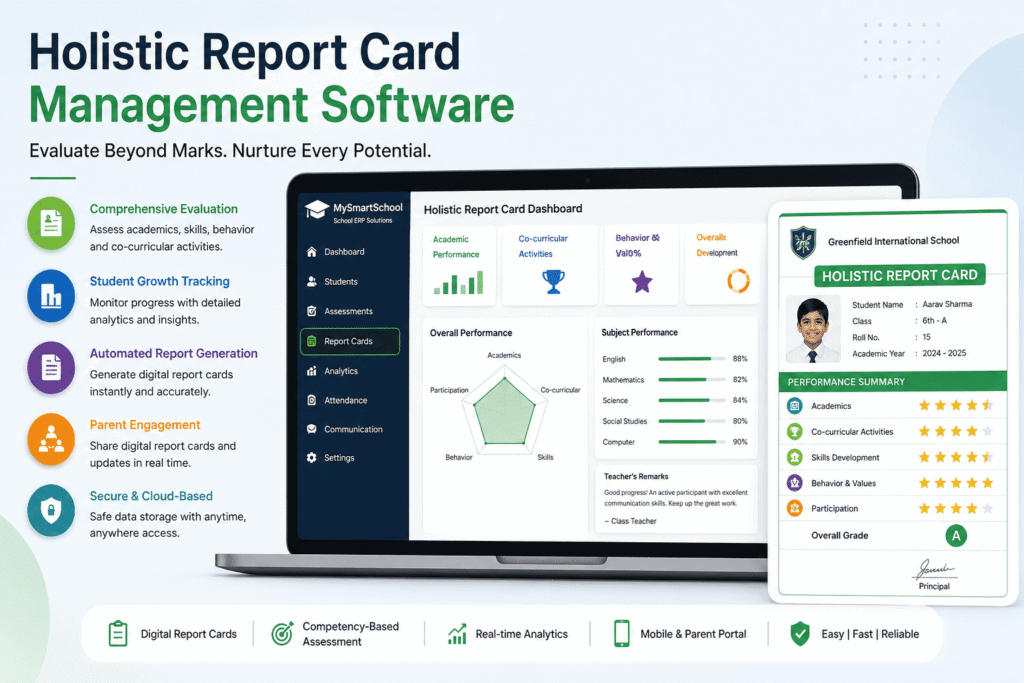Click the English 88% progress bar

coord(692,358)
